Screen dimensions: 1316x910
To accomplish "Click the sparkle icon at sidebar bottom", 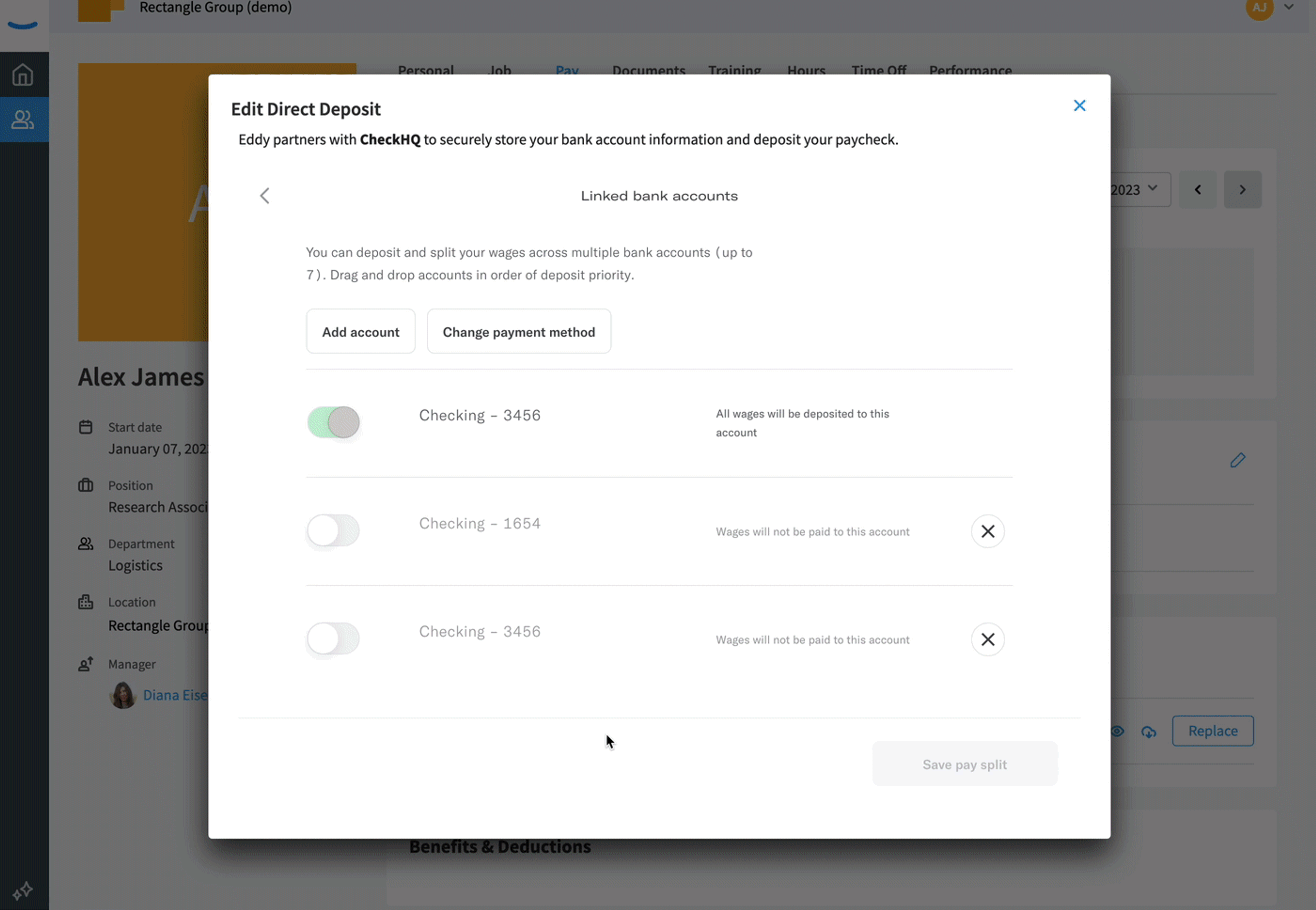I will click(23, 890).
